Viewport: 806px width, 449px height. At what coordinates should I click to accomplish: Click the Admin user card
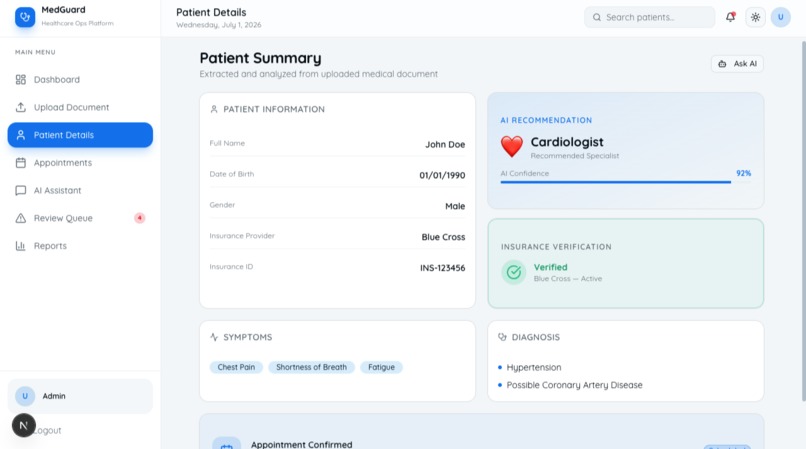[80, 396]
